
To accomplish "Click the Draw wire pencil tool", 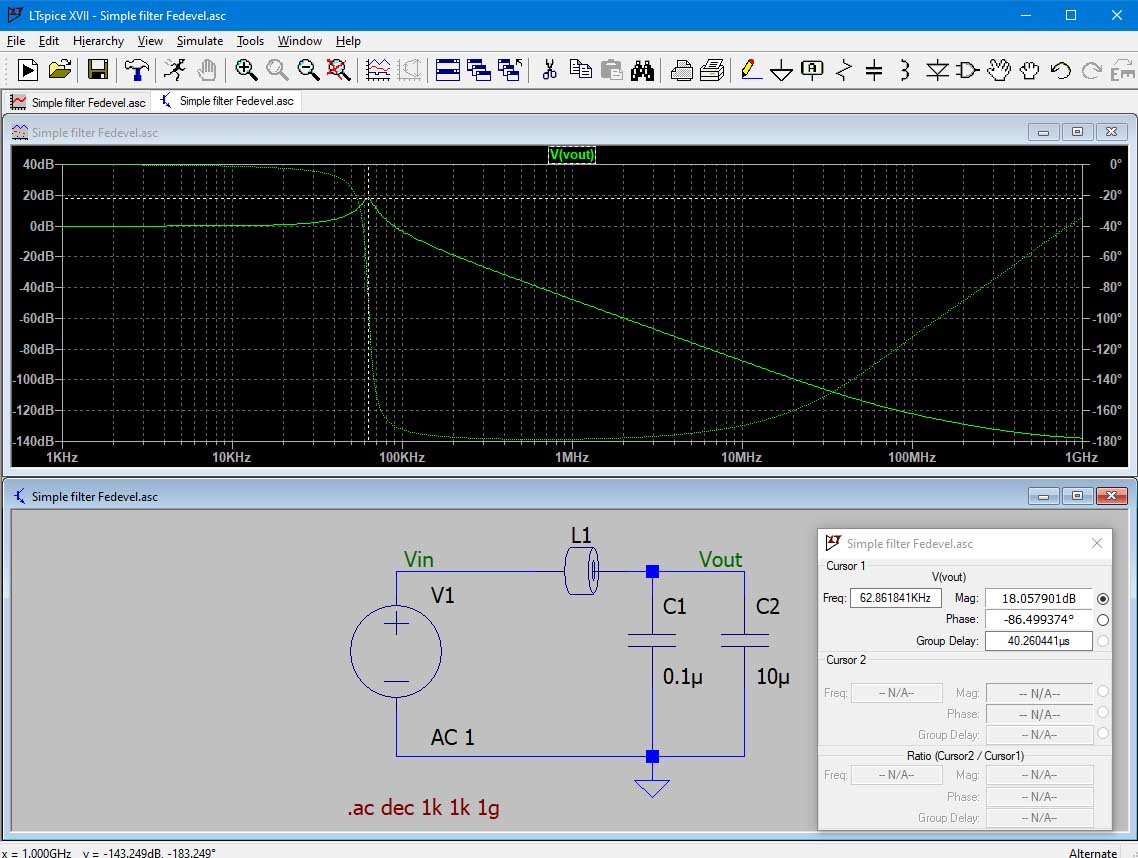I will click(x=749, y=70).
